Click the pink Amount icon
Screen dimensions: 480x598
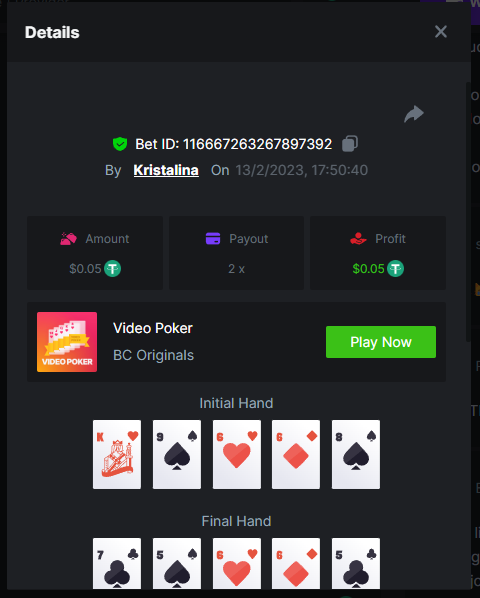[x=68, y=239]
